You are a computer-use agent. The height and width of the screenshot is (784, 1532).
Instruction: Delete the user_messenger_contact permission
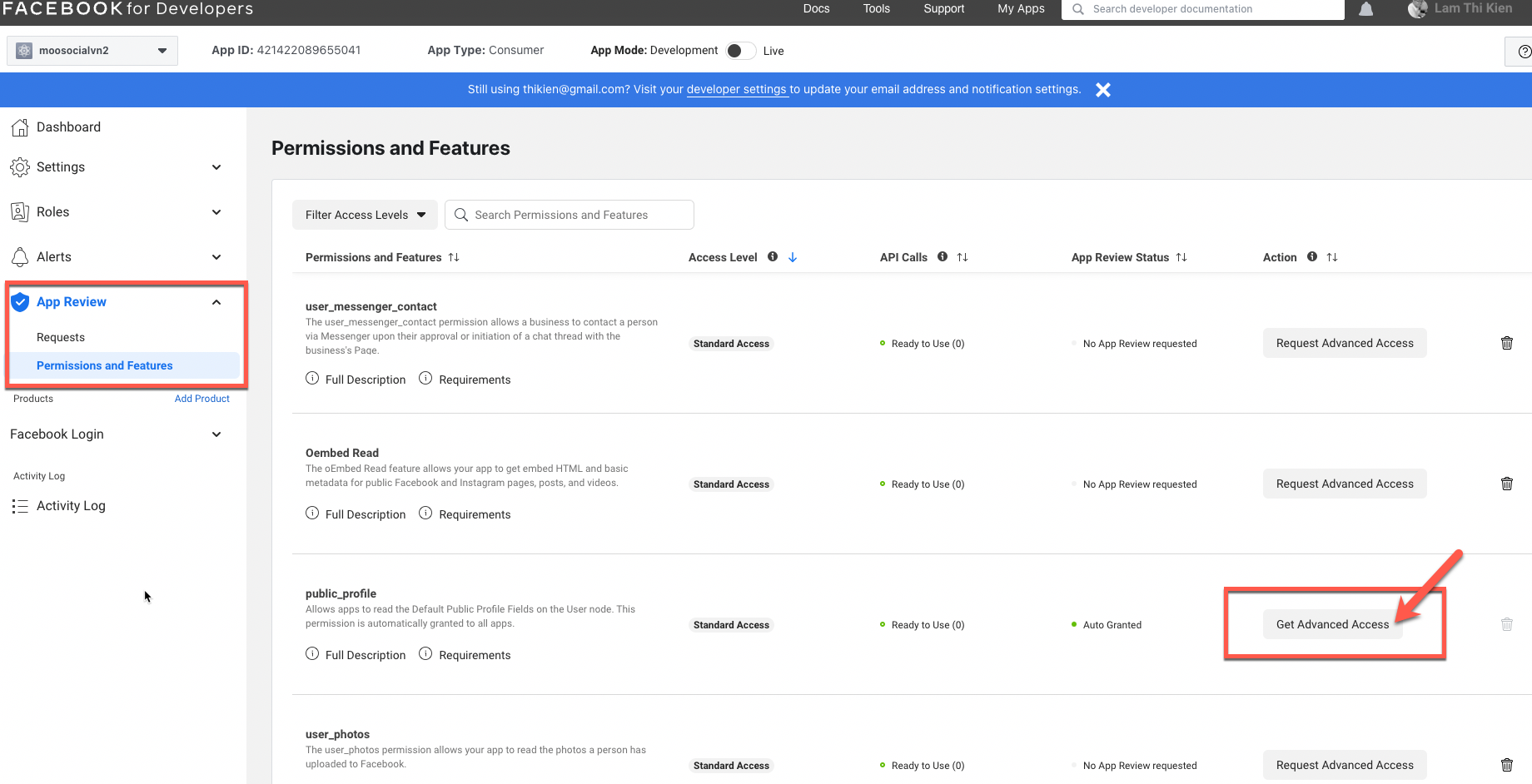(x=1507, y=343)
